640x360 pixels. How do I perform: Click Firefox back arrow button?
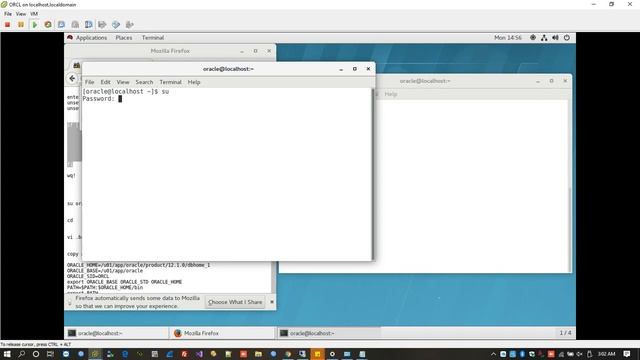pos(72,78)
